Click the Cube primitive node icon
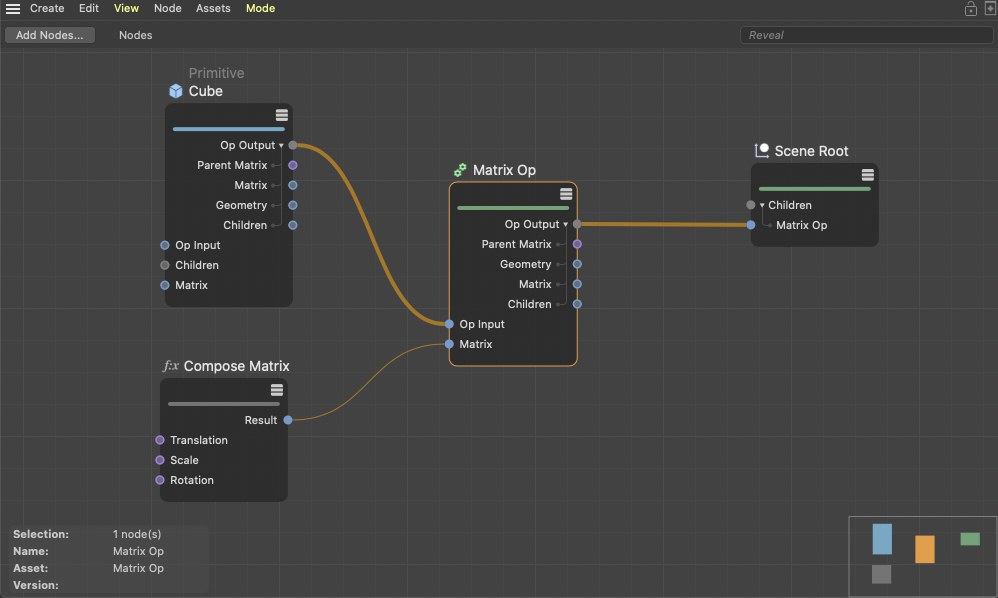Image resolution: width=998 pixels, height=598 pixels. pyautogui.click(x=176, y=91)
